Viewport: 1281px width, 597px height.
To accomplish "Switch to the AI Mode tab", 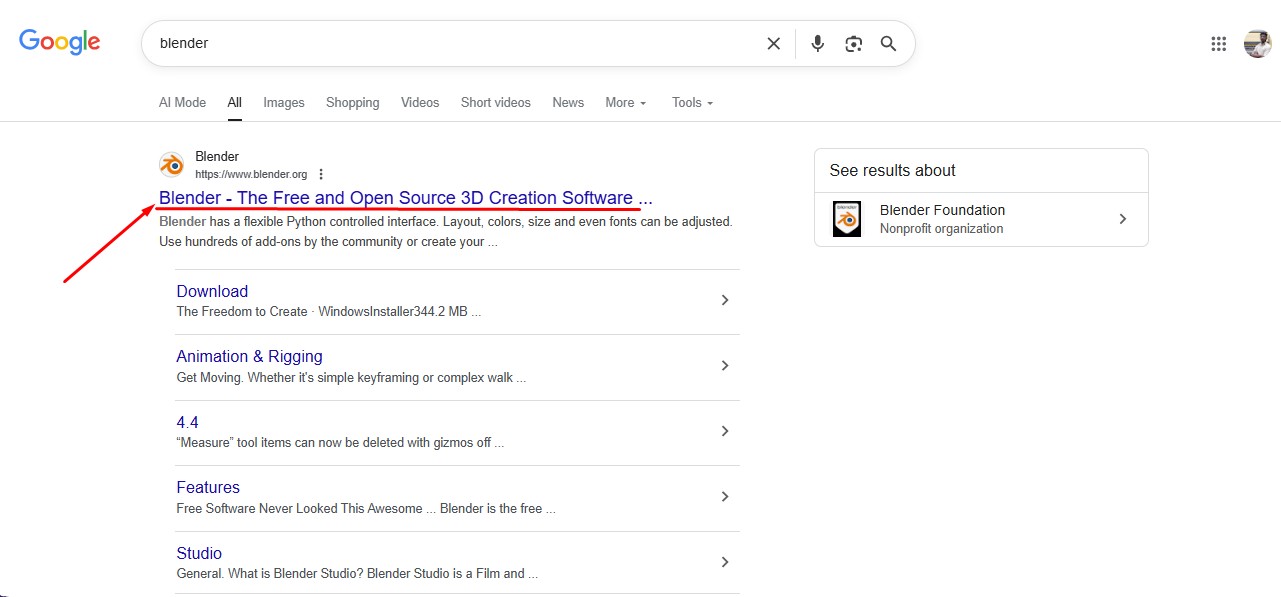I will coord(182,102).
